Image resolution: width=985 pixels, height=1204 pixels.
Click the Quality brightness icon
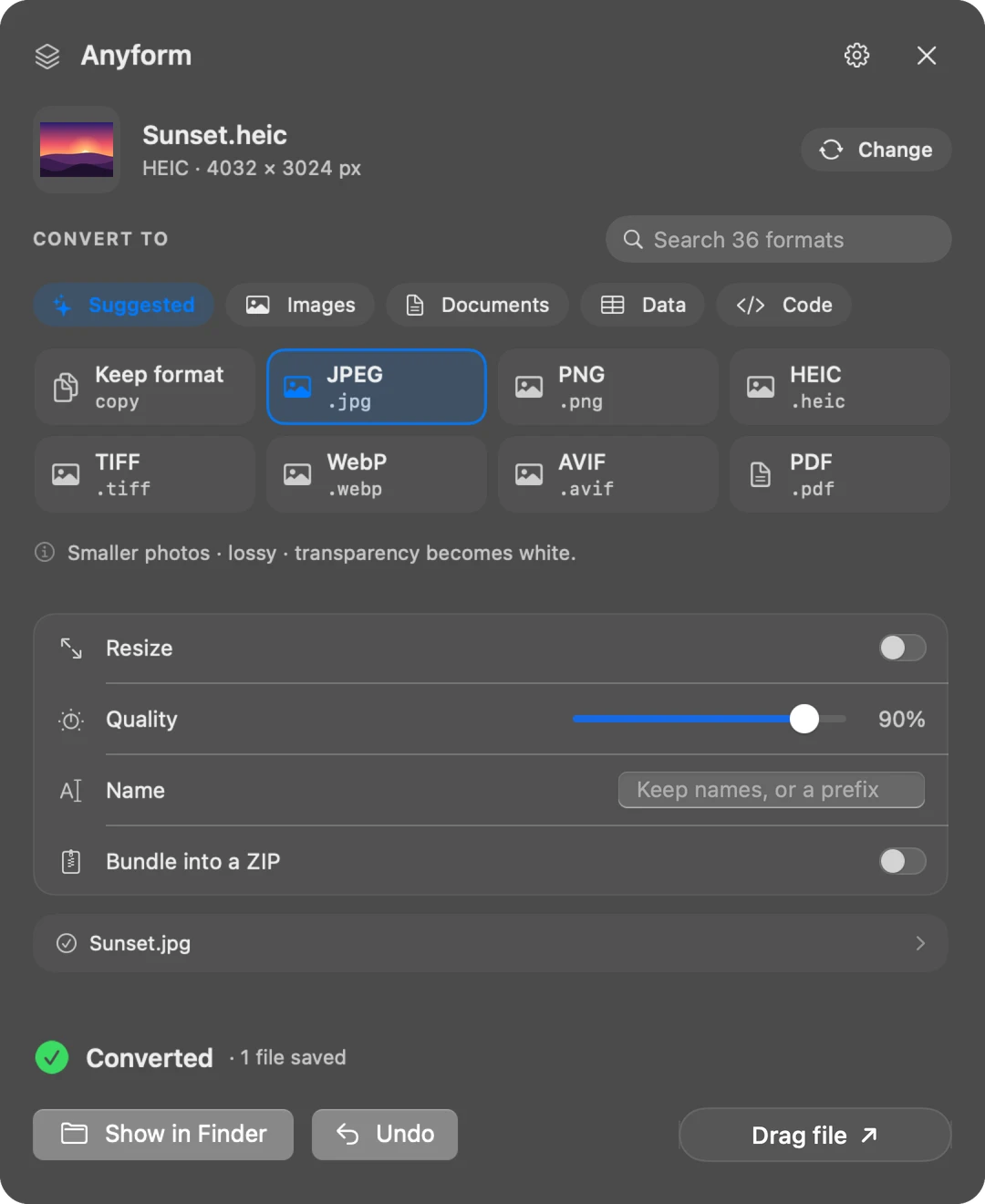click(71, 720)
